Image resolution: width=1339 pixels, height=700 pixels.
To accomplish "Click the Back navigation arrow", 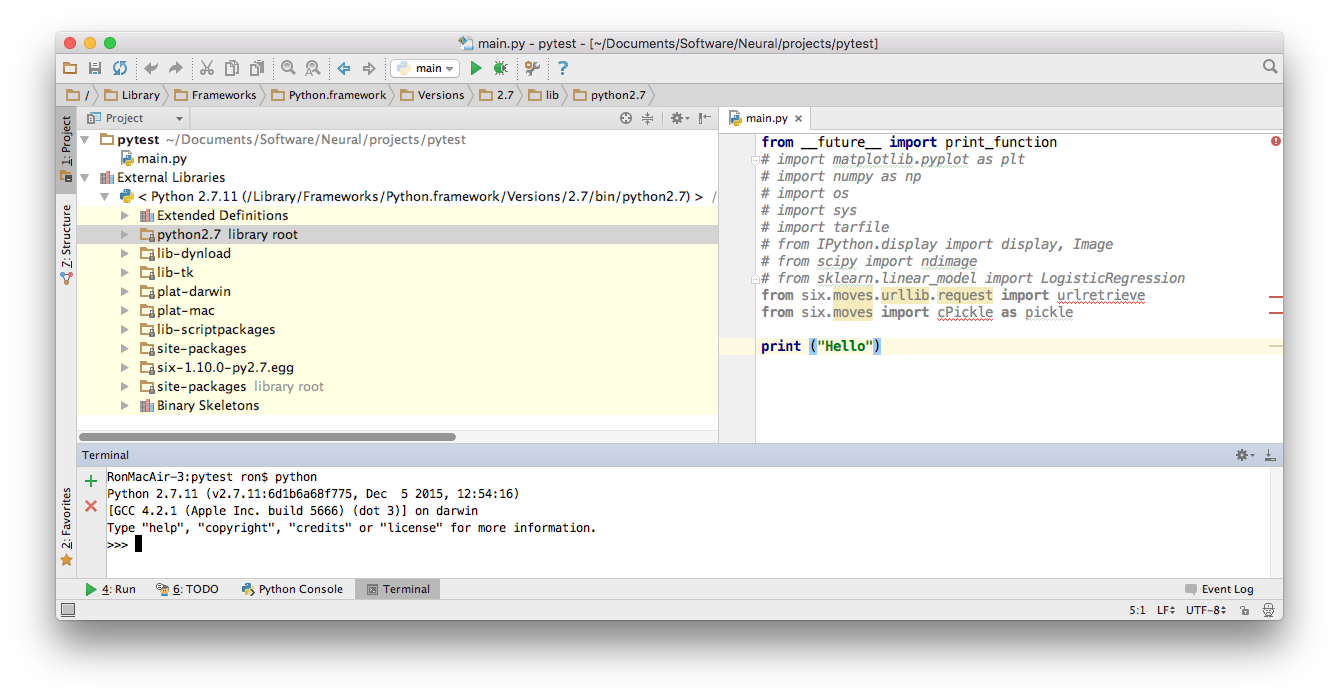I will tap(344, 68).
